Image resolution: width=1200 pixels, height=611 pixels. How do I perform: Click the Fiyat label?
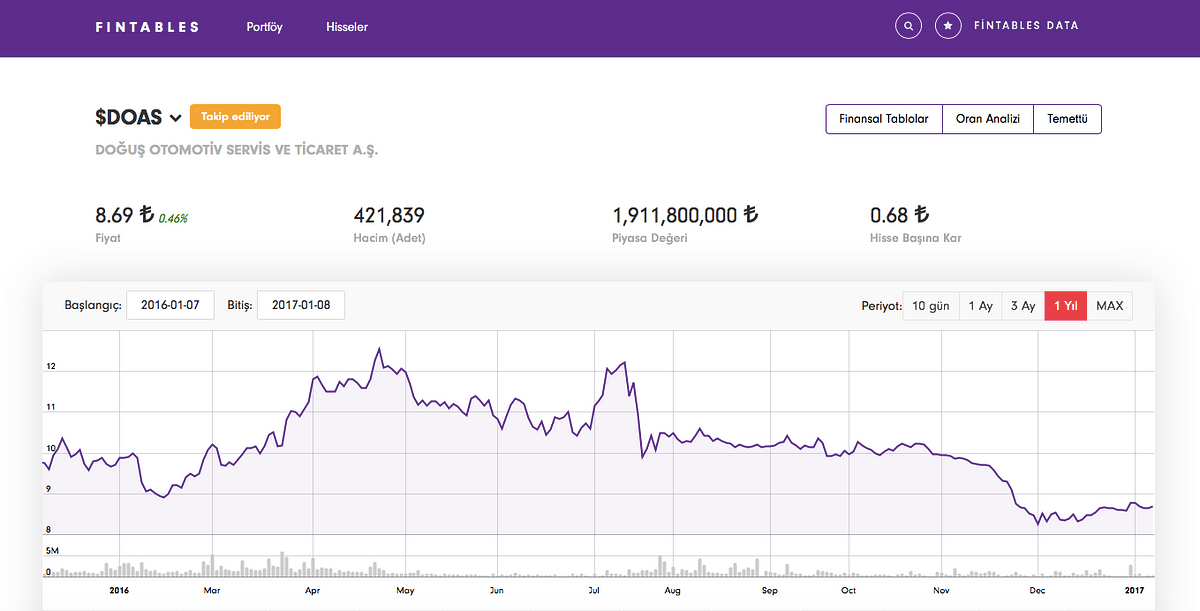pyautogui.click(x=108, y=239)
